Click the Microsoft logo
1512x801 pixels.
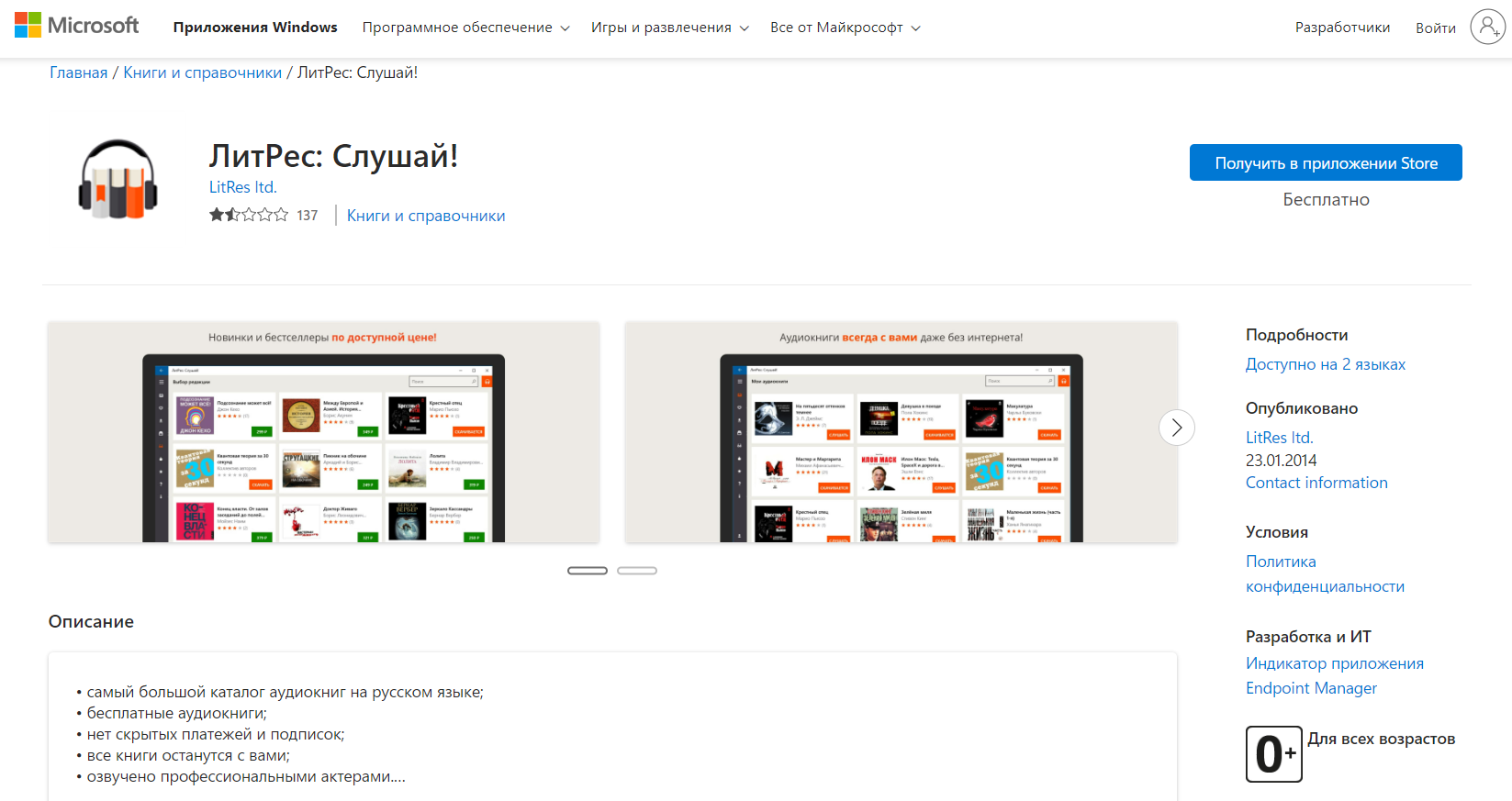coord(76,26)
